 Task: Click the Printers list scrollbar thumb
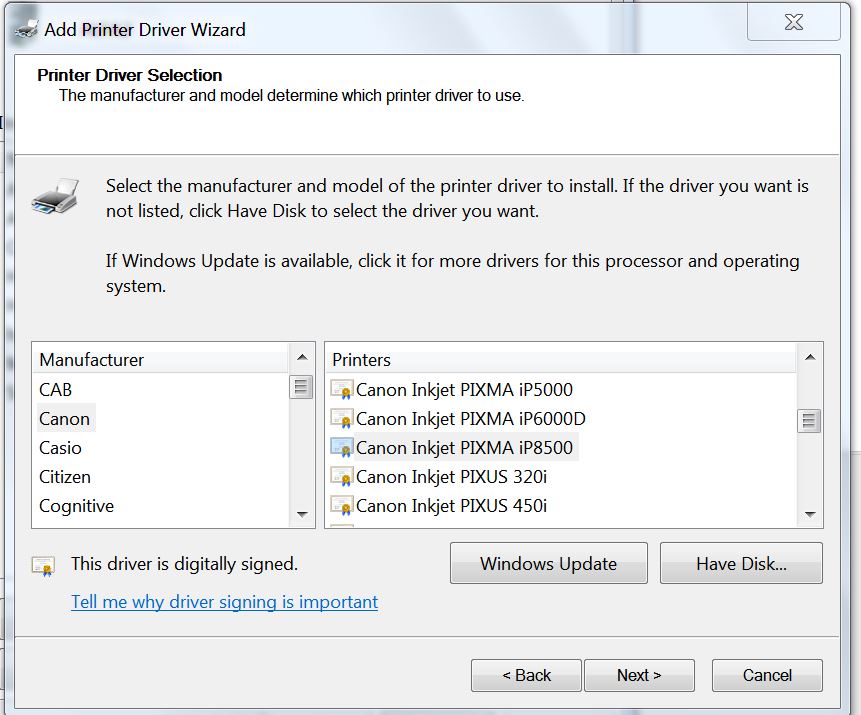[x=809, y=421]
